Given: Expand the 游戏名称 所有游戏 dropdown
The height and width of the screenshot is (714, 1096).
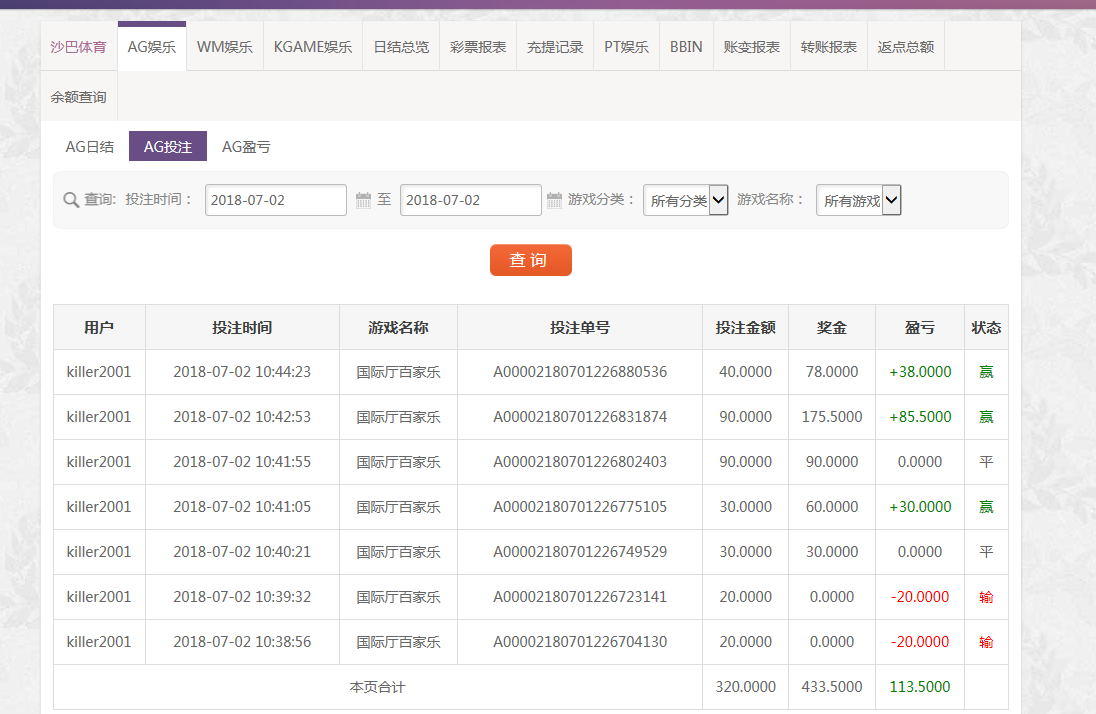Looking at the screenshot, I should click(858, 200).
